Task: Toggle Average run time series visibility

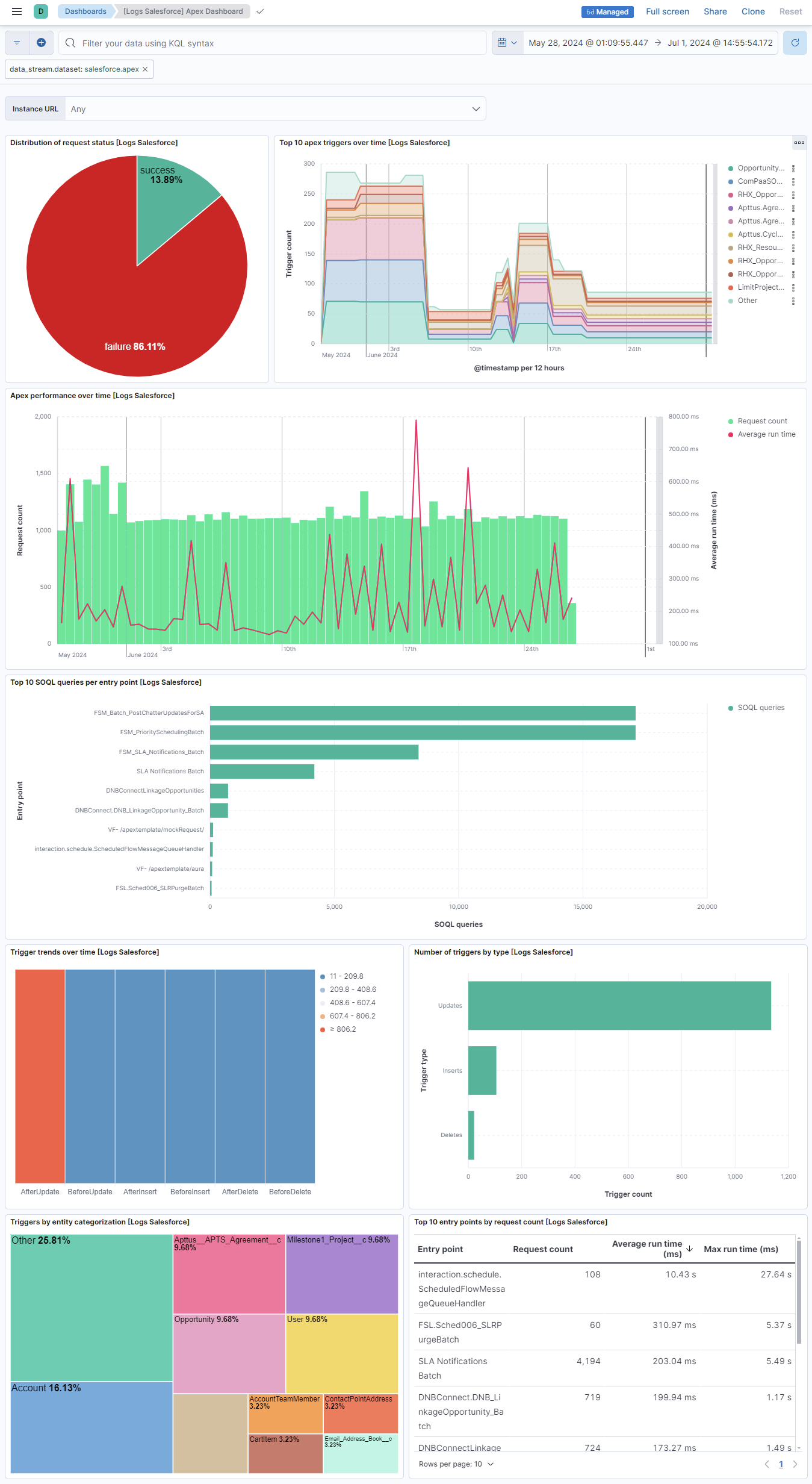Action: click(766, 434)
